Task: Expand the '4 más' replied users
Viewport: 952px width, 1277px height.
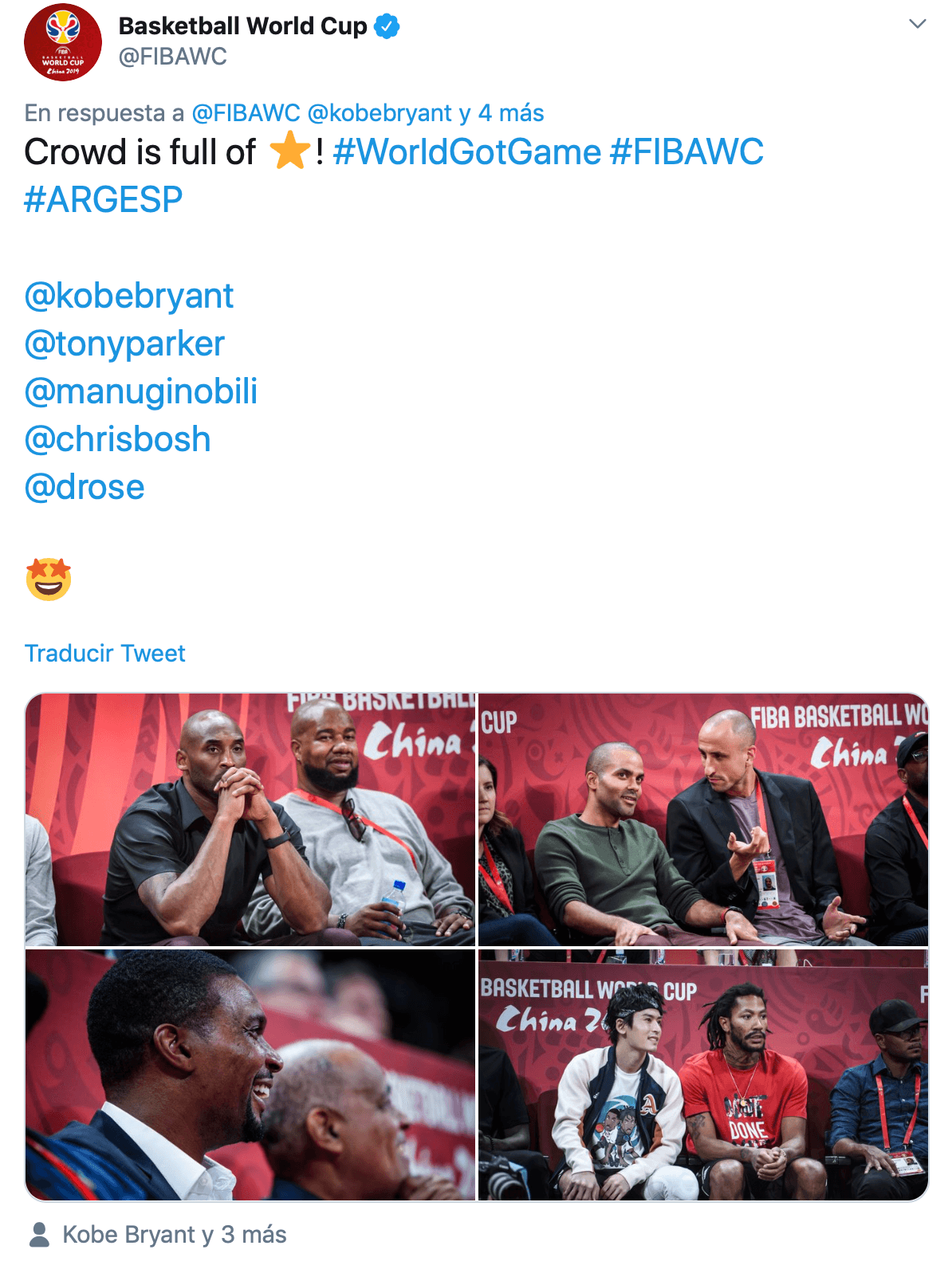Action: [x=511, y=113]
